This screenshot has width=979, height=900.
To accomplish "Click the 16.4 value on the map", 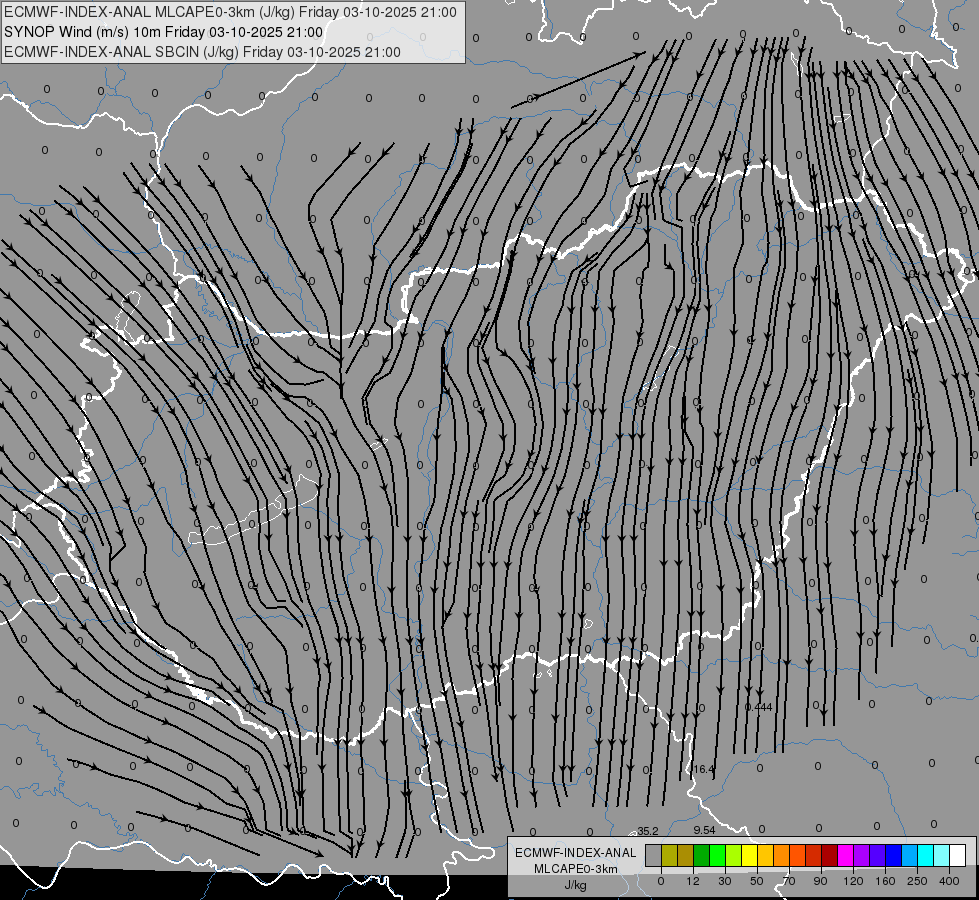I will tap(704, 769).
